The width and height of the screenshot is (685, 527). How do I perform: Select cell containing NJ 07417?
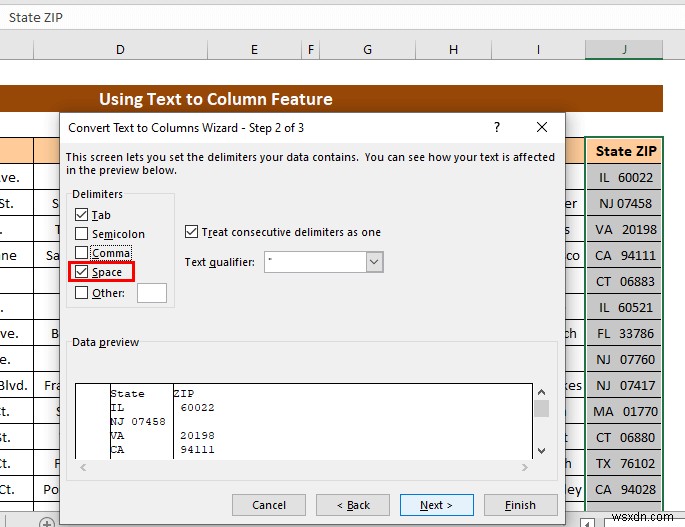pyautogui.click(x=624, y=385)
